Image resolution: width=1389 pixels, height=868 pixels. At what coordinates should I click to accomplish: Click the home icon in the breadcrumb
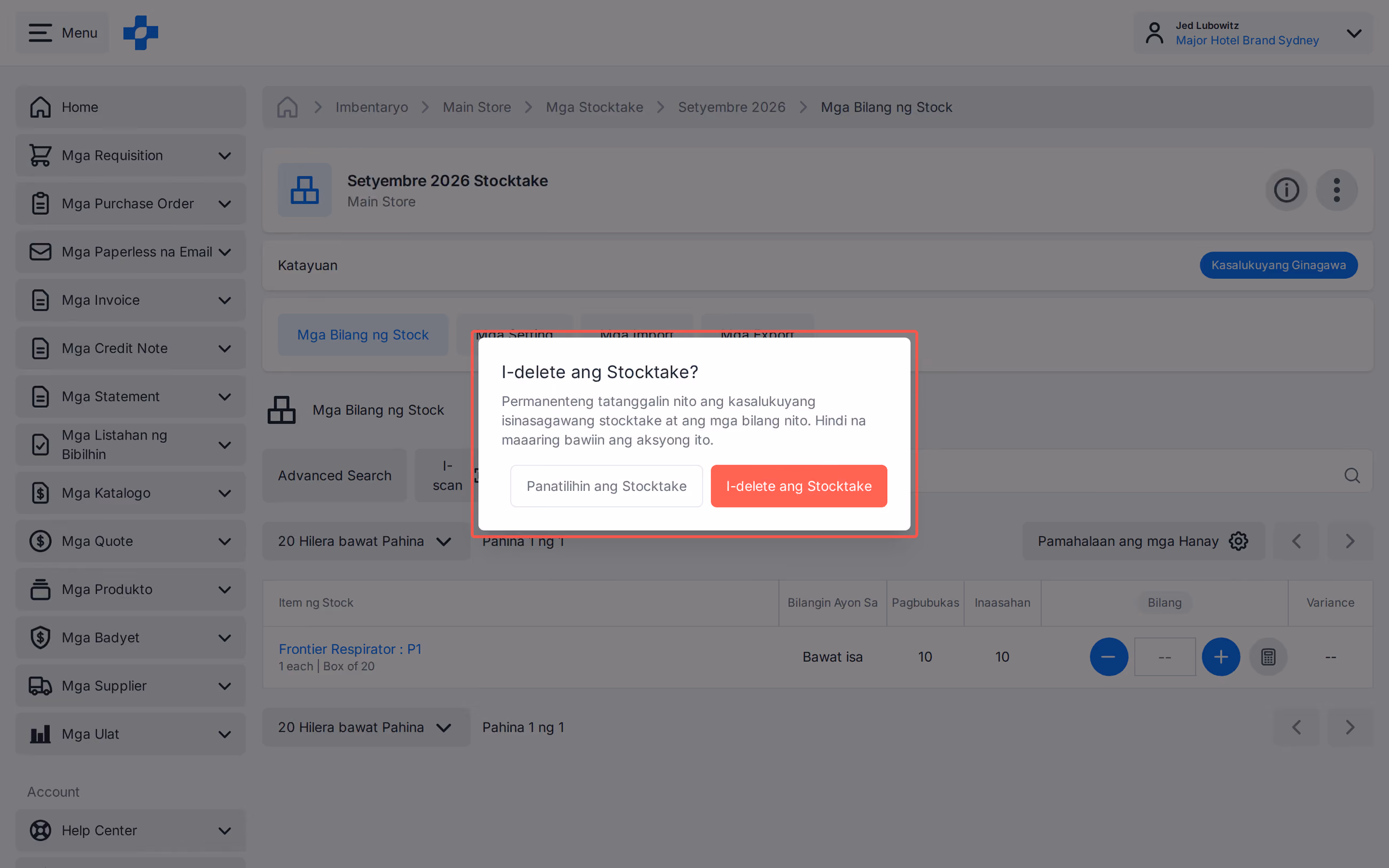[x=287, y=107]
